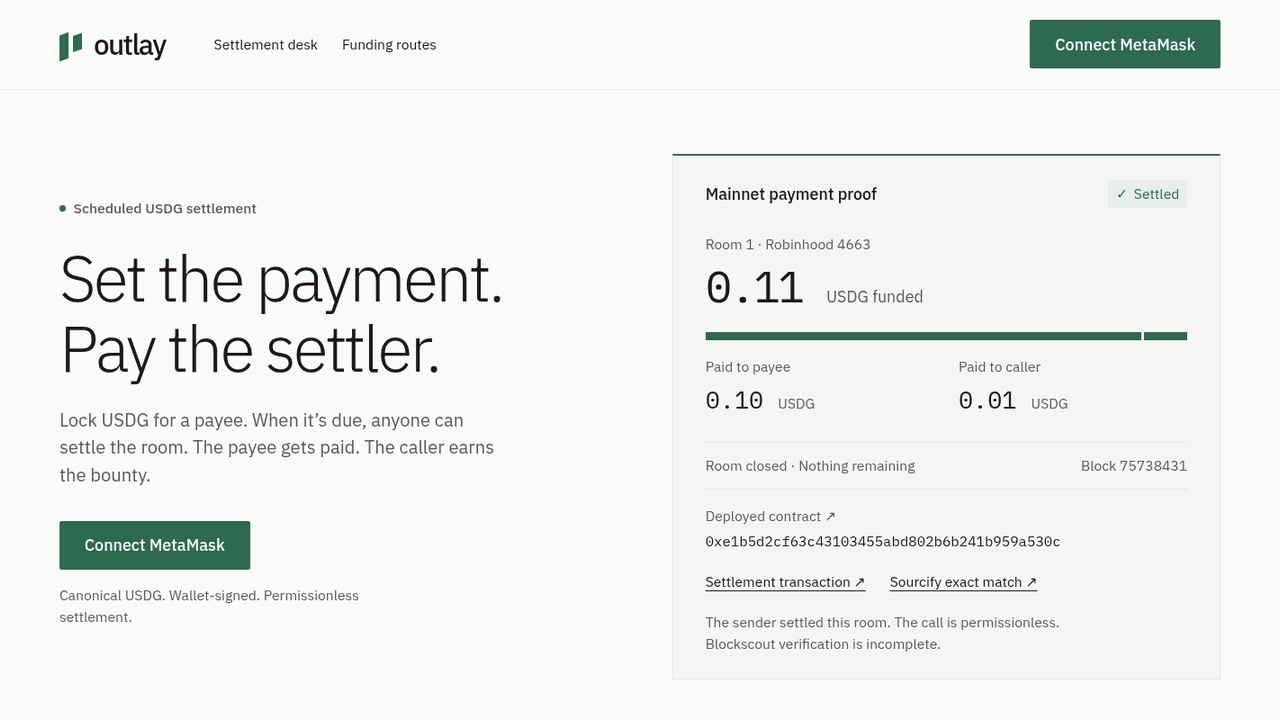Open the Funding routes nav item
This screenshot has width=1280, height=720.
[389, 45]
